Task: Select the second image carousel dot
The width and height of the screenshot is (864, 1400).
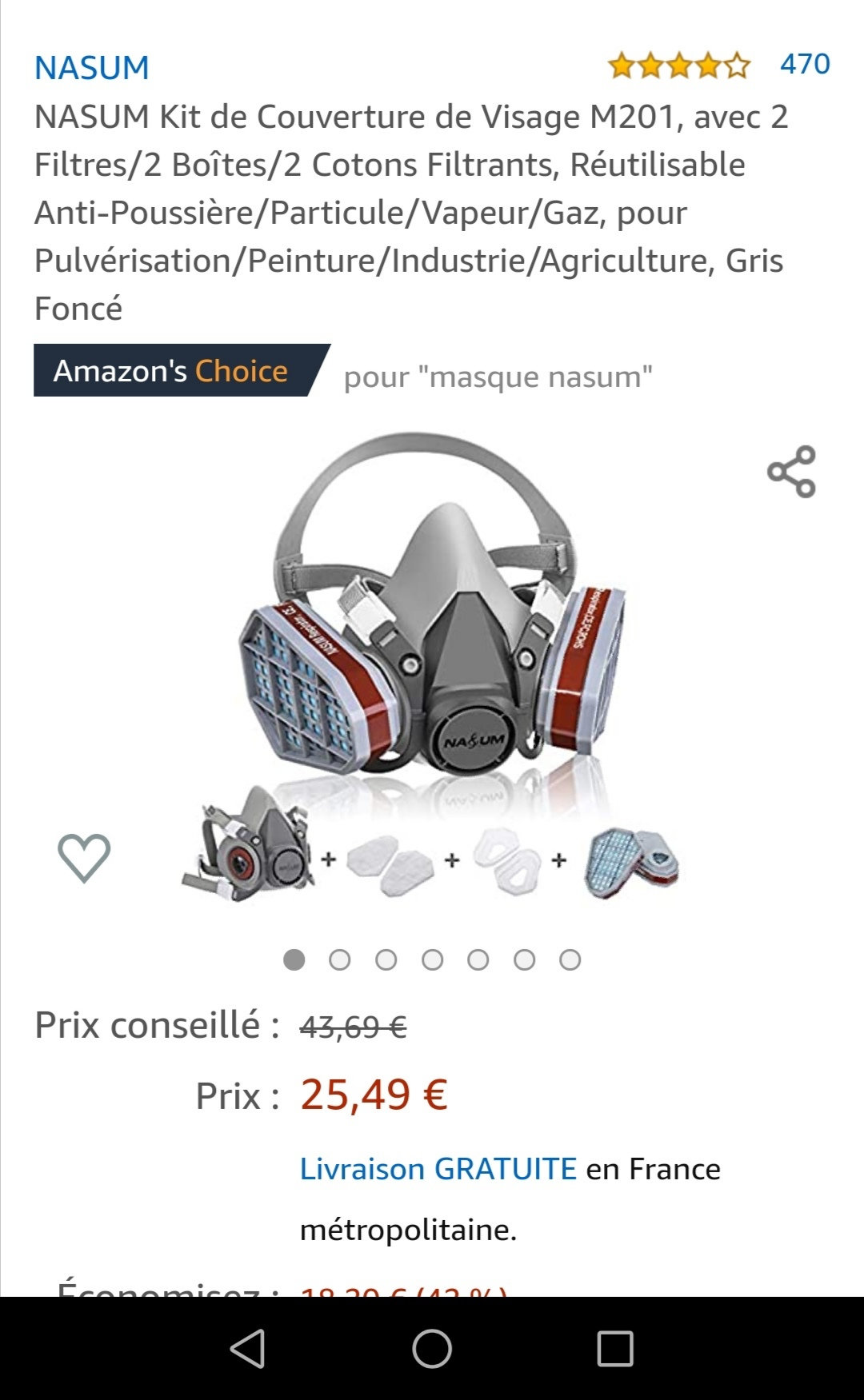Action: 340,959
